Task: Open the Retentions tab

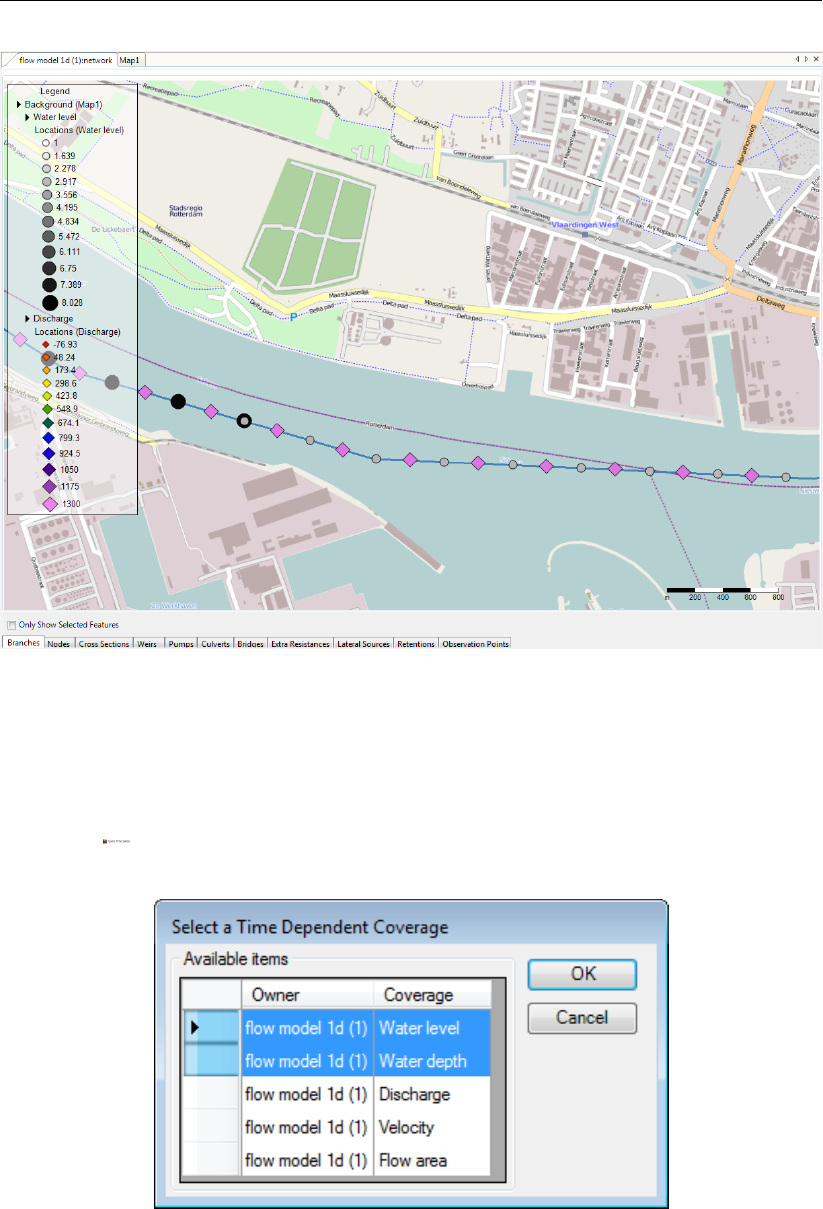Action: pos(416,644)
